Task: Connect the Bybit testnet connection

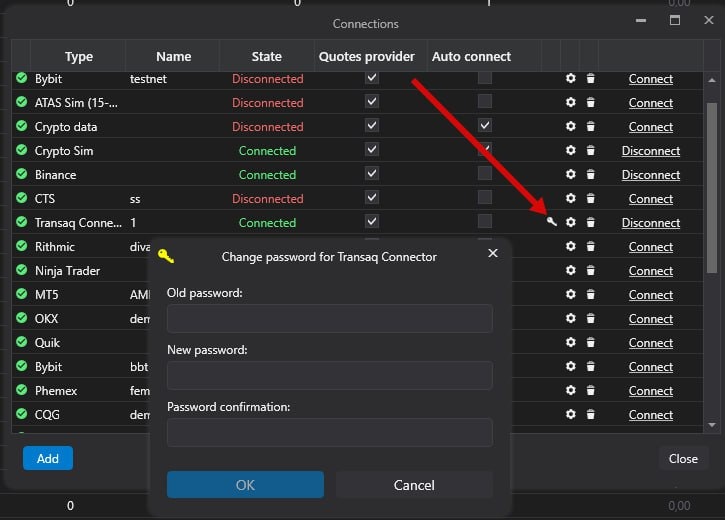Action: (651, 79)
